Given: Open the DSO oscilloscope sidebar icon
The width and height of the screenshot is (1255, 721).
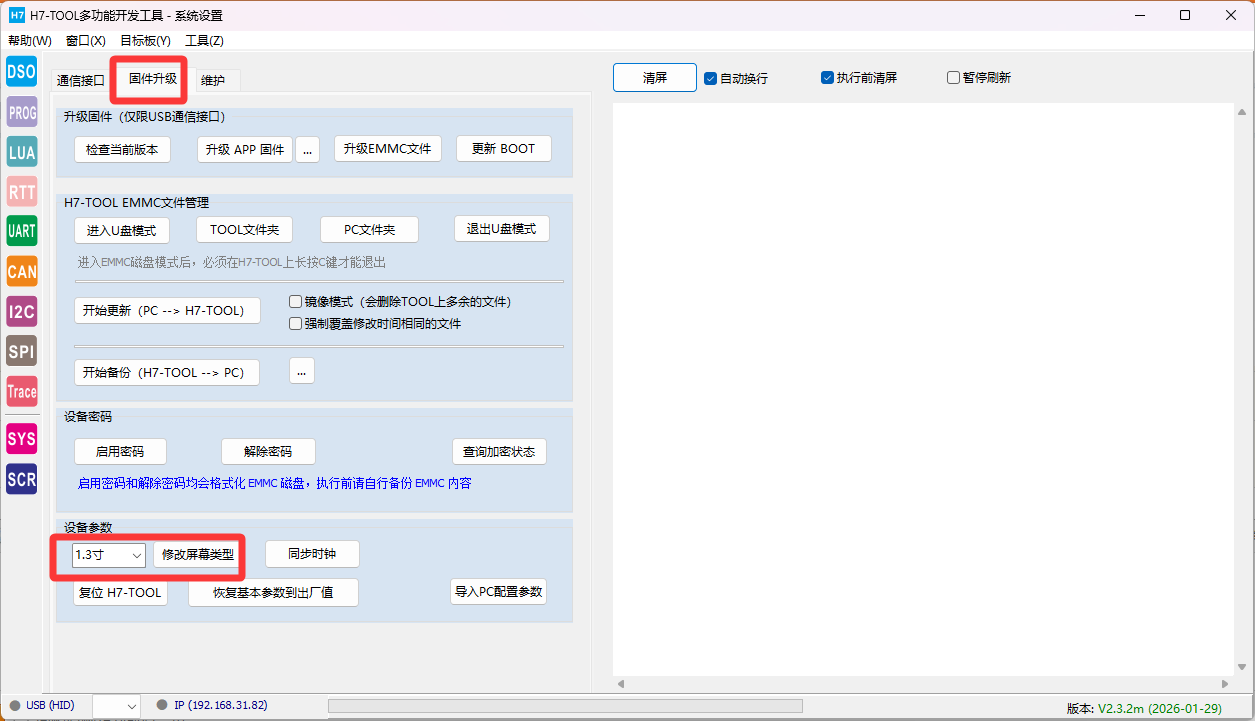Looking at the screenshot, I should point(21,71).
